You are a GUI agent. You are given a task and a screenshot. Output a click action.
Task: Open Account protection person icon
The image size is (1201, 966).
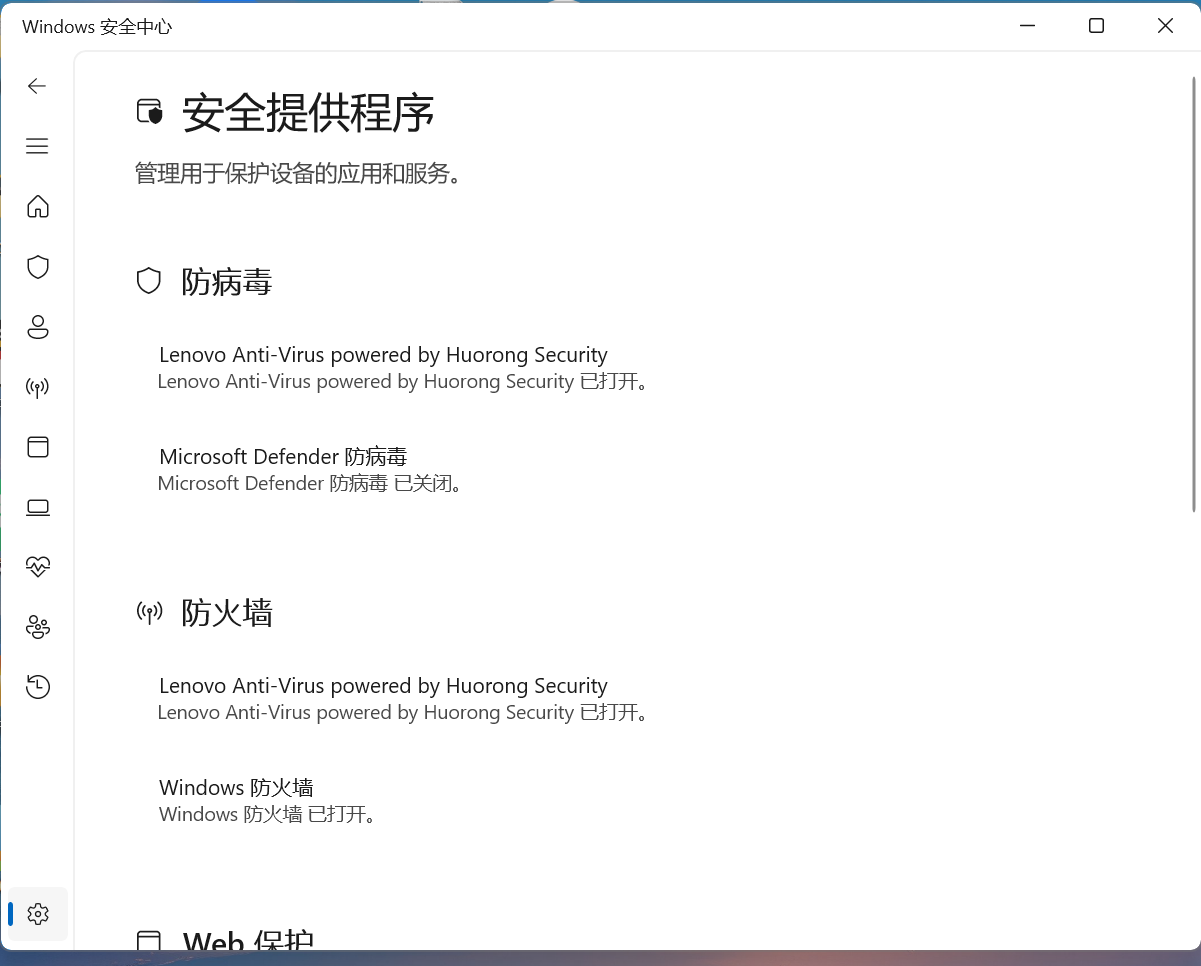pos(38,327)
